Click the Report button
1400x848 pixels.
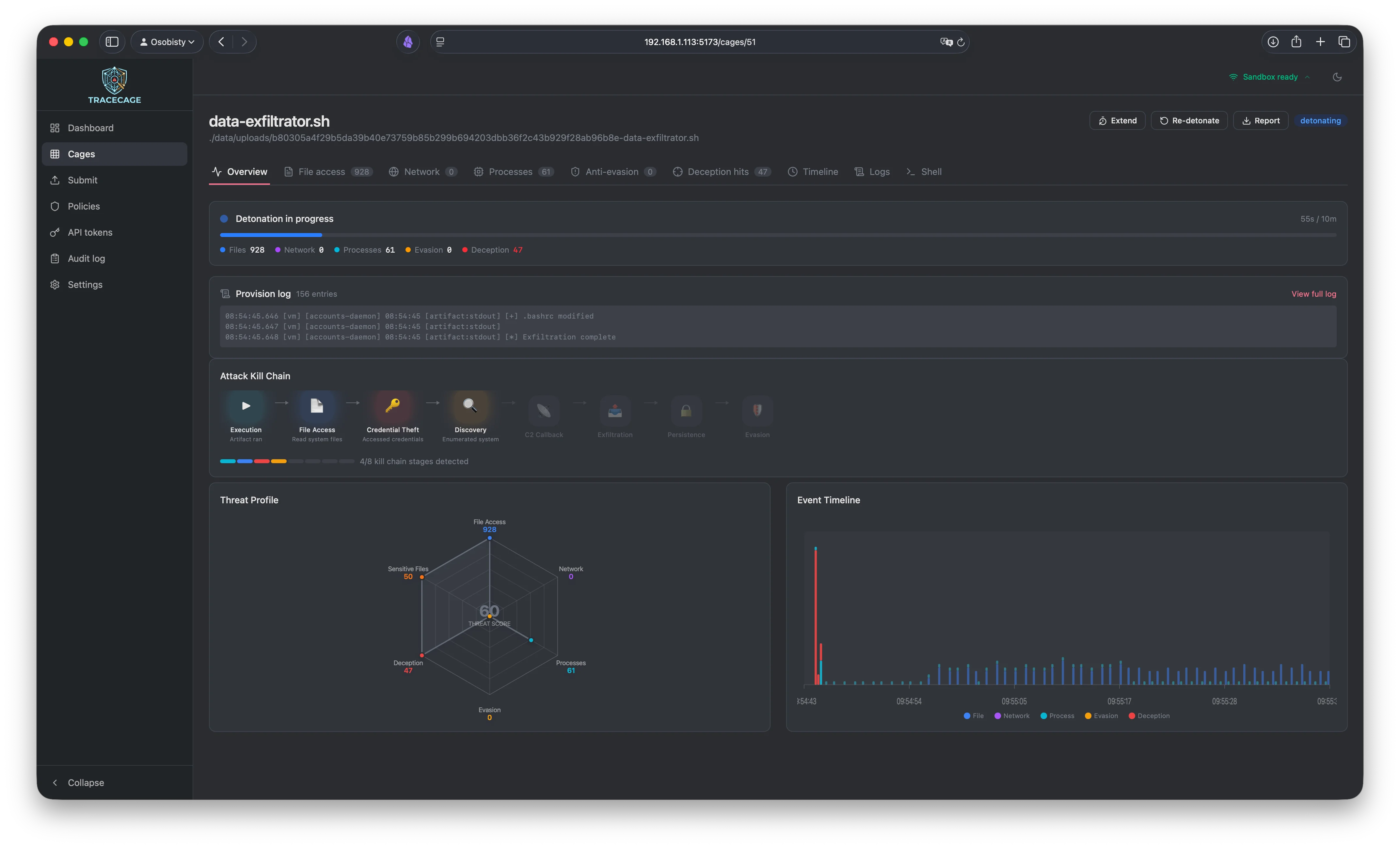1261,120
